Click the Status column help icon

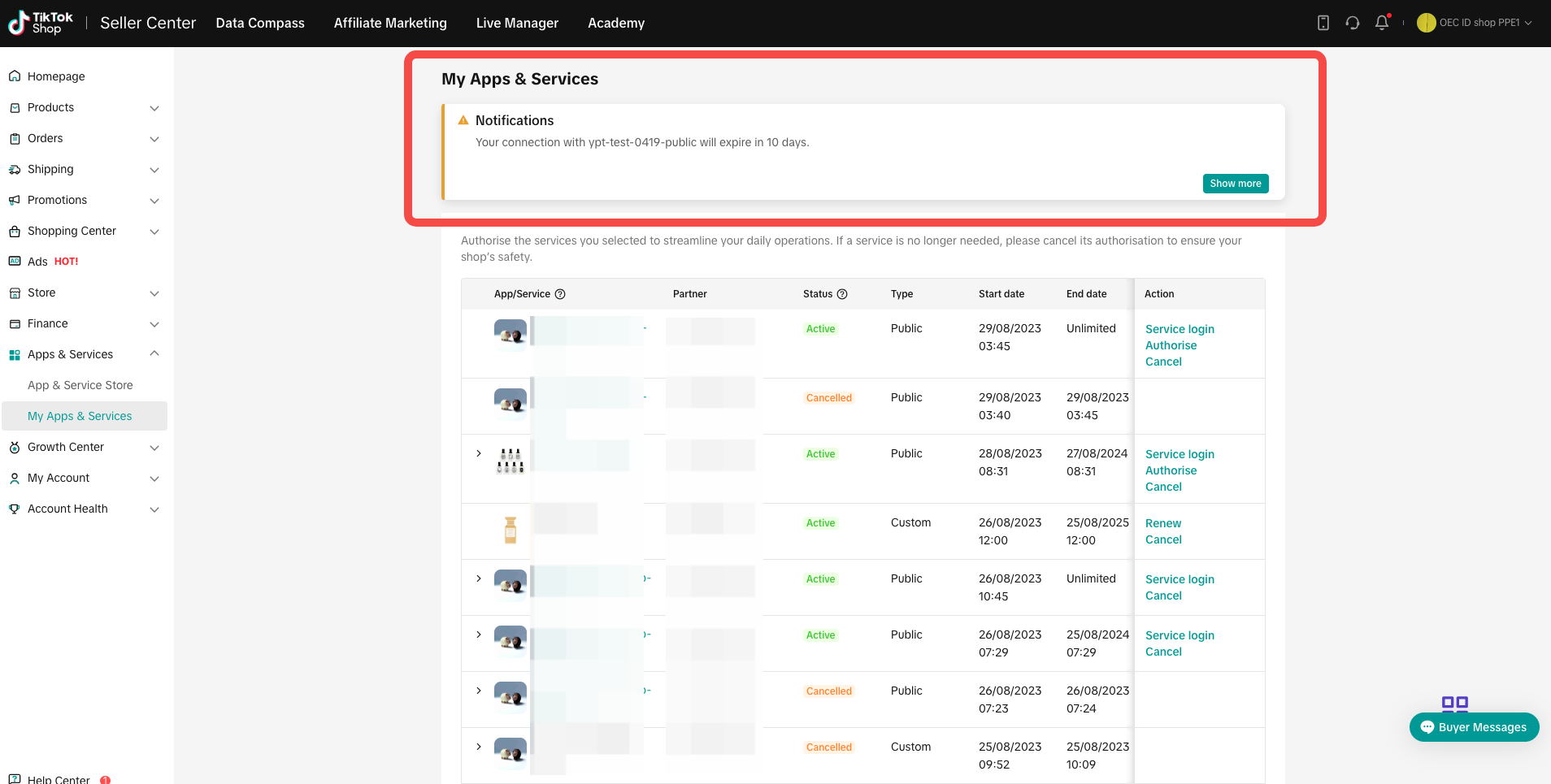pos(842,294)
